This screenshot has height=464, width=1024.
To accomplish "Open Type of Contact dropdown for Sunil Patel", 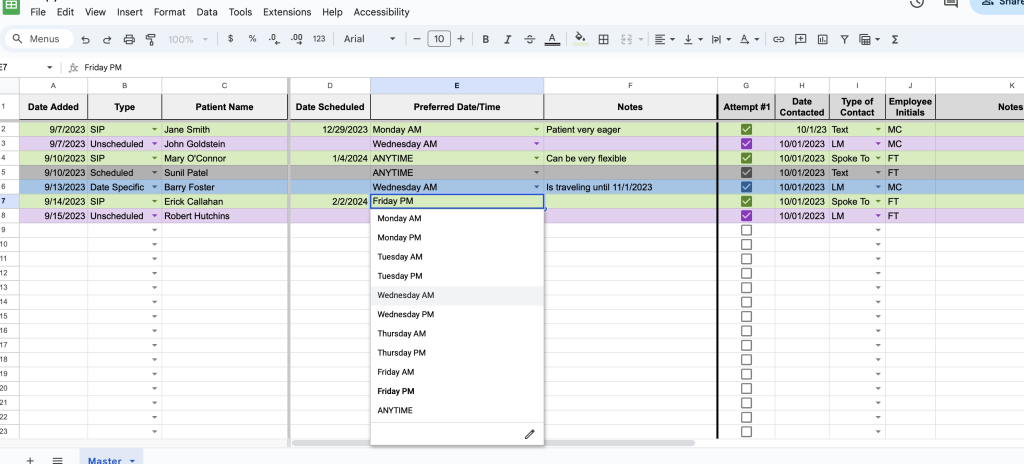I will [878, 173].
